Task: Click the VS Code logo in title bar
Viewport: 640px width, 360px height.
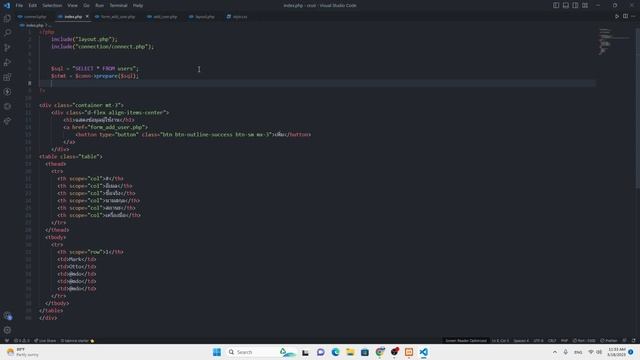Action: click(7, 5)
